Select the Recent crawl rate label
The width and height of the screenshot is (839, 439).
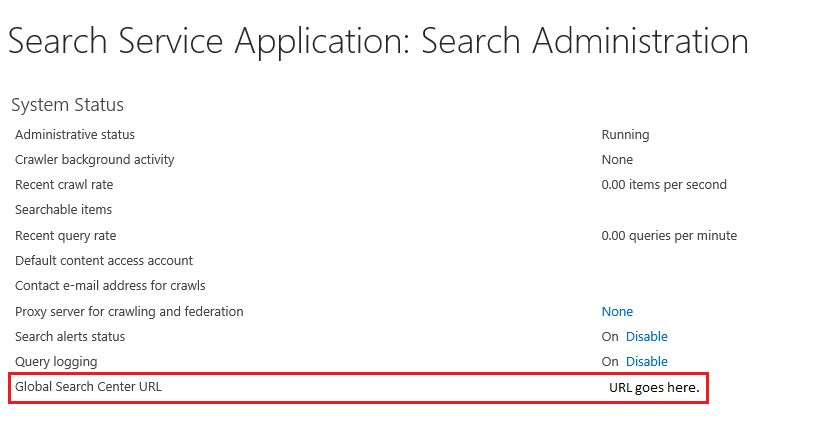pos(64,185)
